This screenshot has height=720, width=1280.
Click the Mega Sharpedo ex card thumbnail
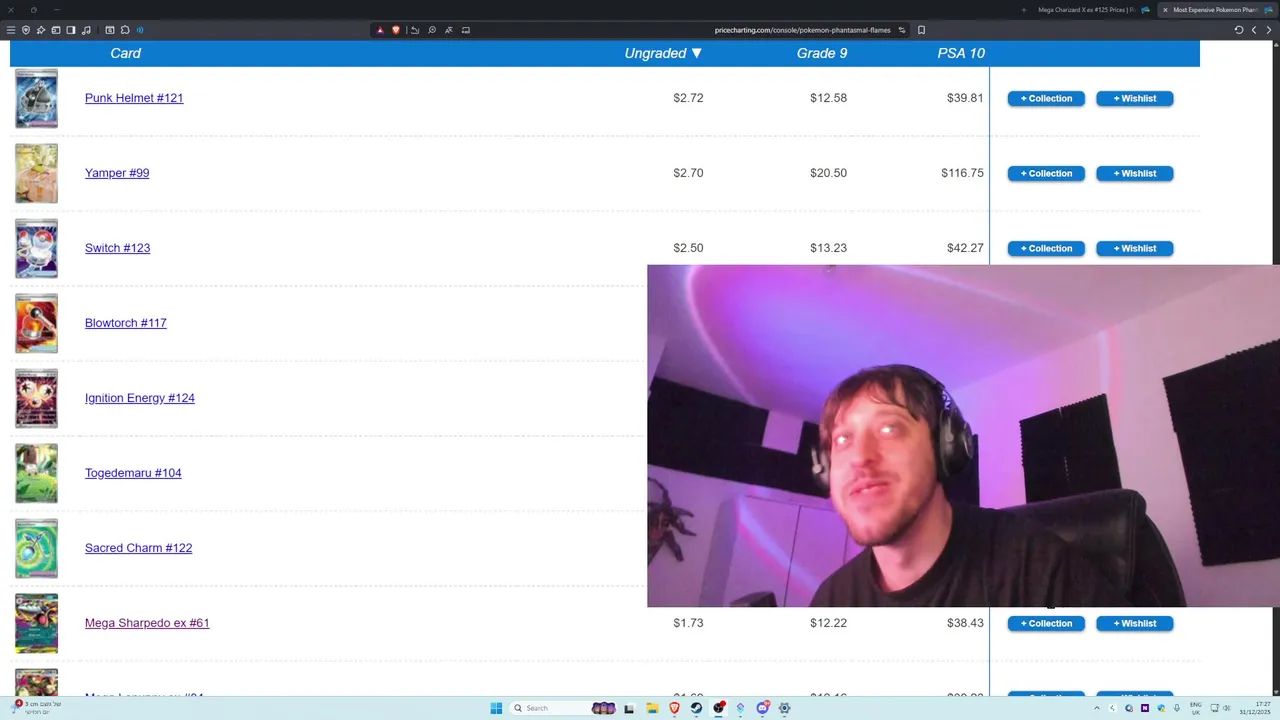[x=36, y=623]
